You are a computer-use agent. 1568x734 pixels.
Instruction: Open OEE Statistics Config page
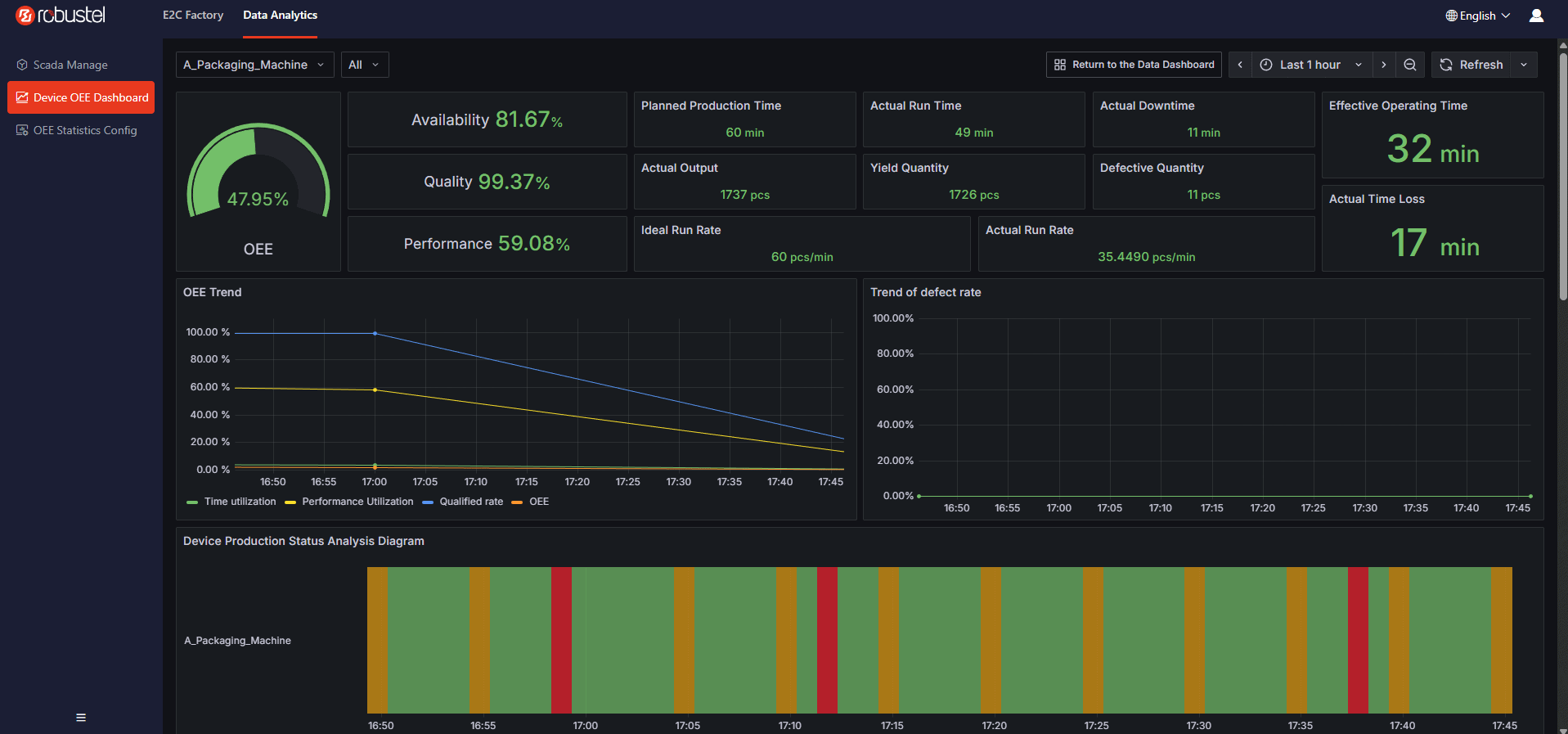[x=77, y=130]
